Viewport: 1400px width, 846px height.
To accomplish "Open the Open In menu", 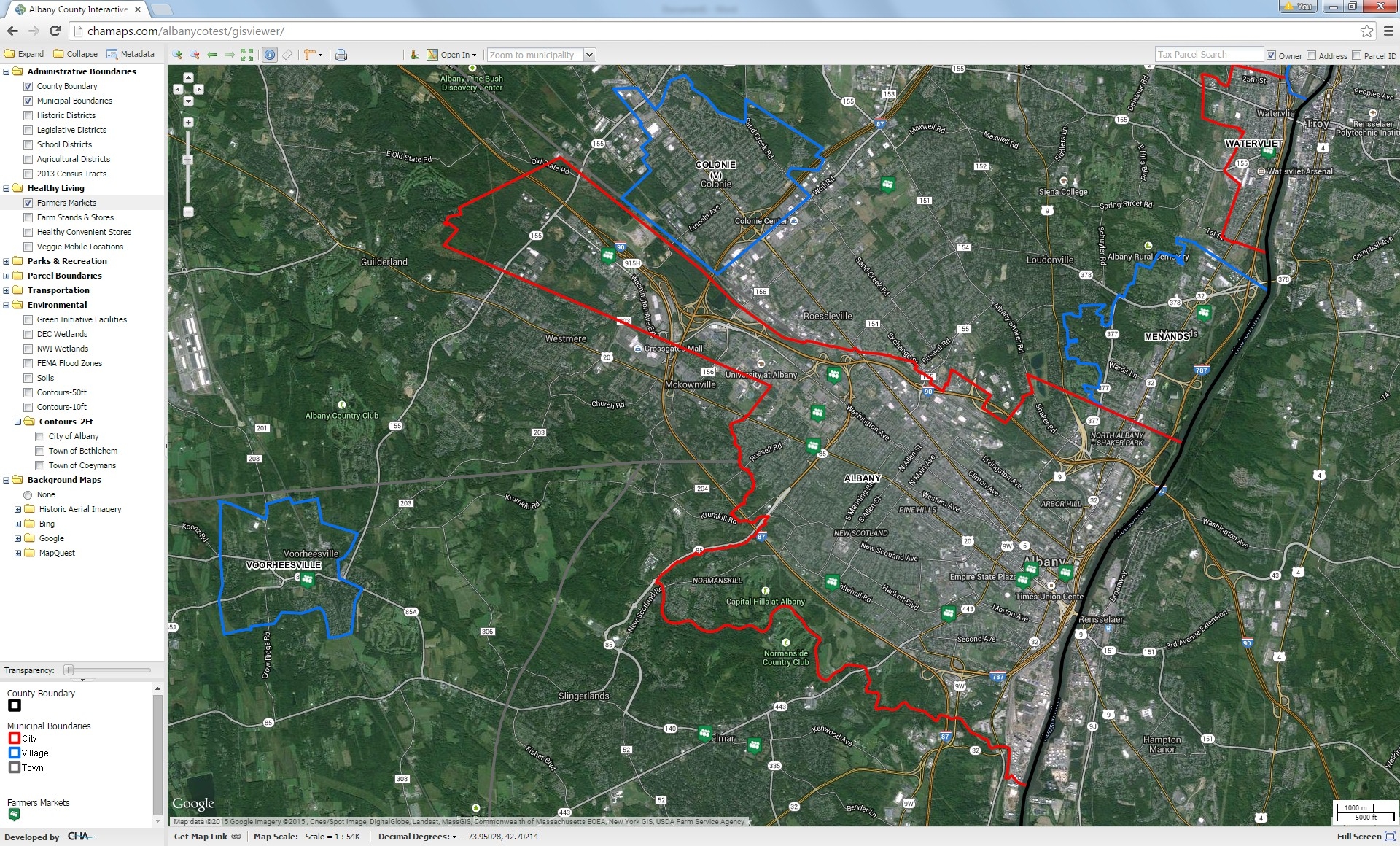I will click(458, 55).
